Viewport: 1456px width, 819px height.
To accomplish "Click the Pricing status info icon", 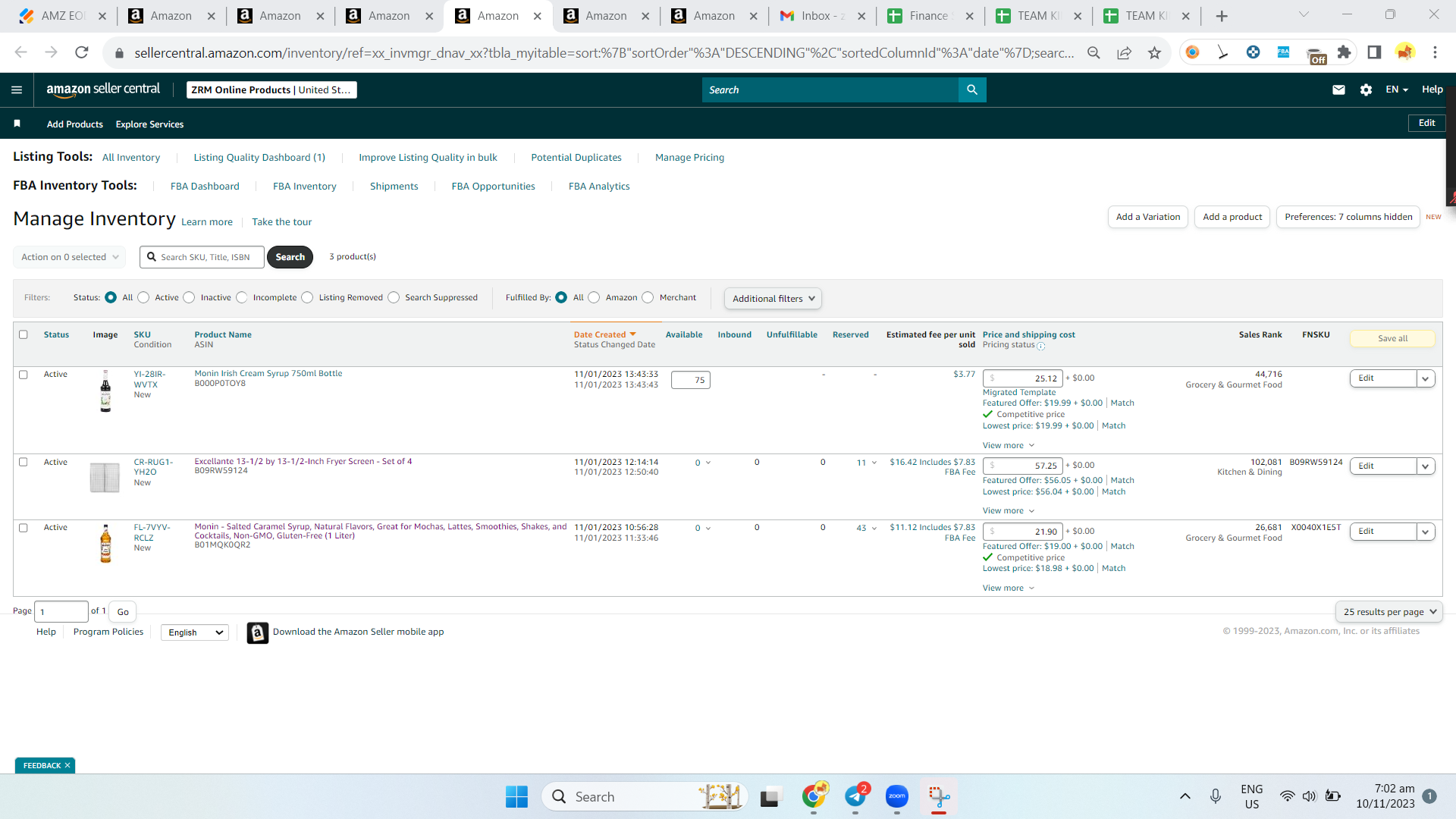I will (1041, 346).
